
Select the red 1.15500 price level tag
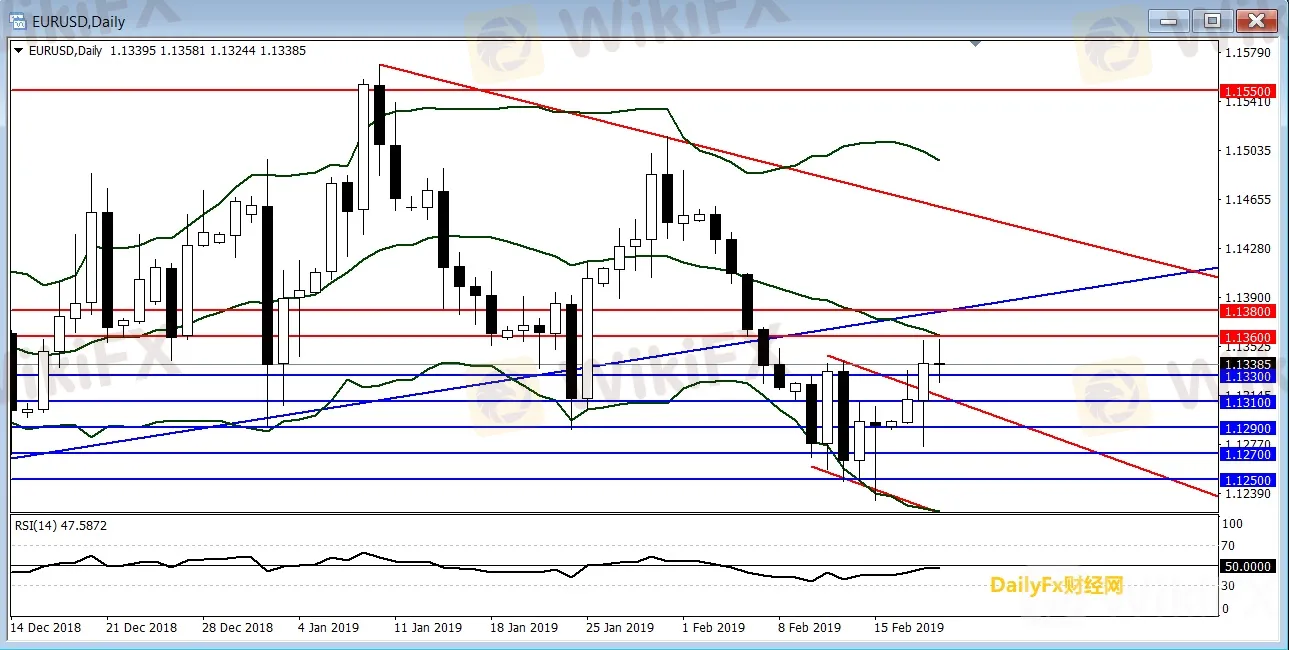1247,90
